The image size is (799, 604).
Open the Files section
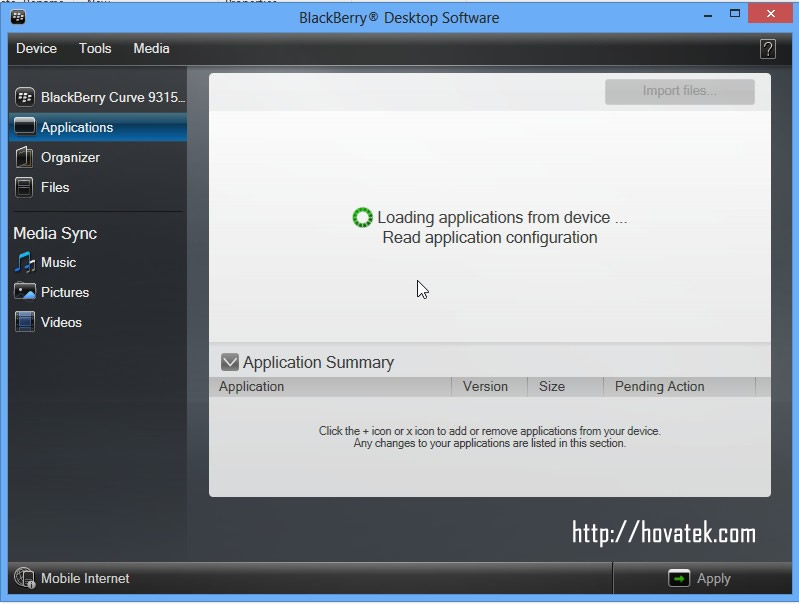pyautogui.click(x=55, y=188)
